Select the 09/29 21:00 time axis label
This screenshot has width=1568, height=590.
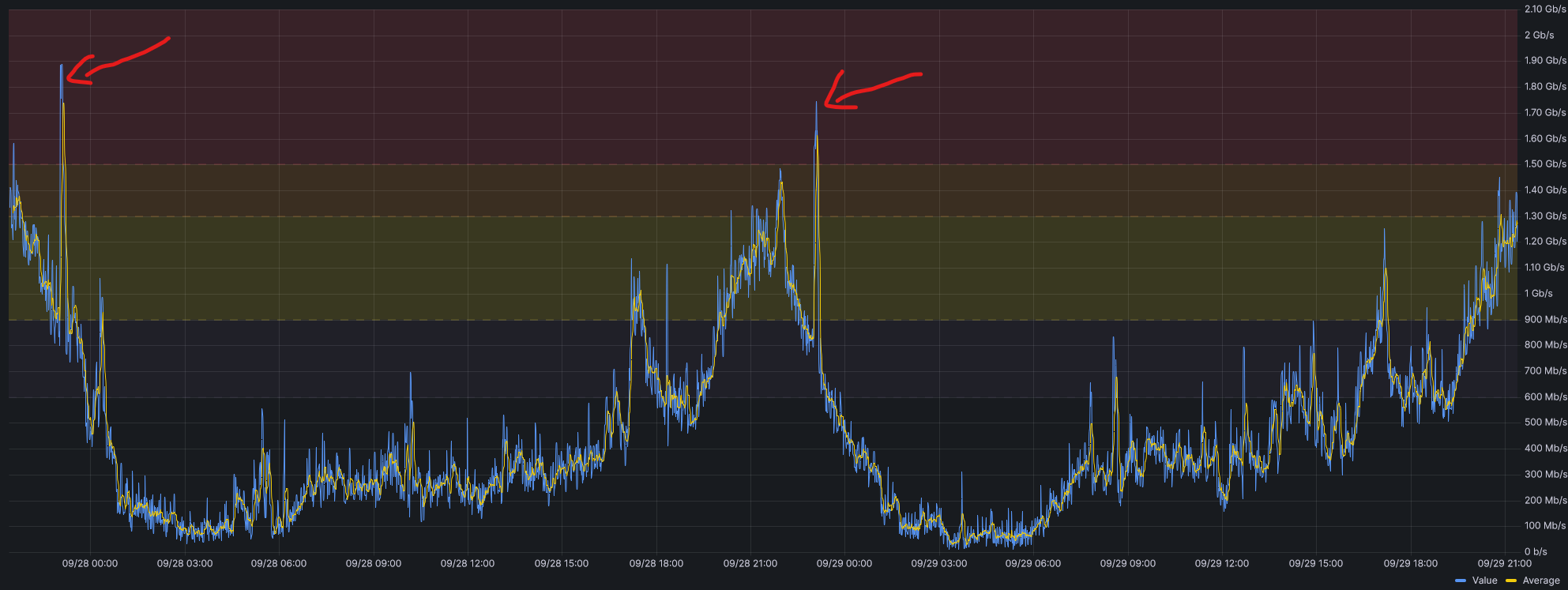coord(1505,563)
